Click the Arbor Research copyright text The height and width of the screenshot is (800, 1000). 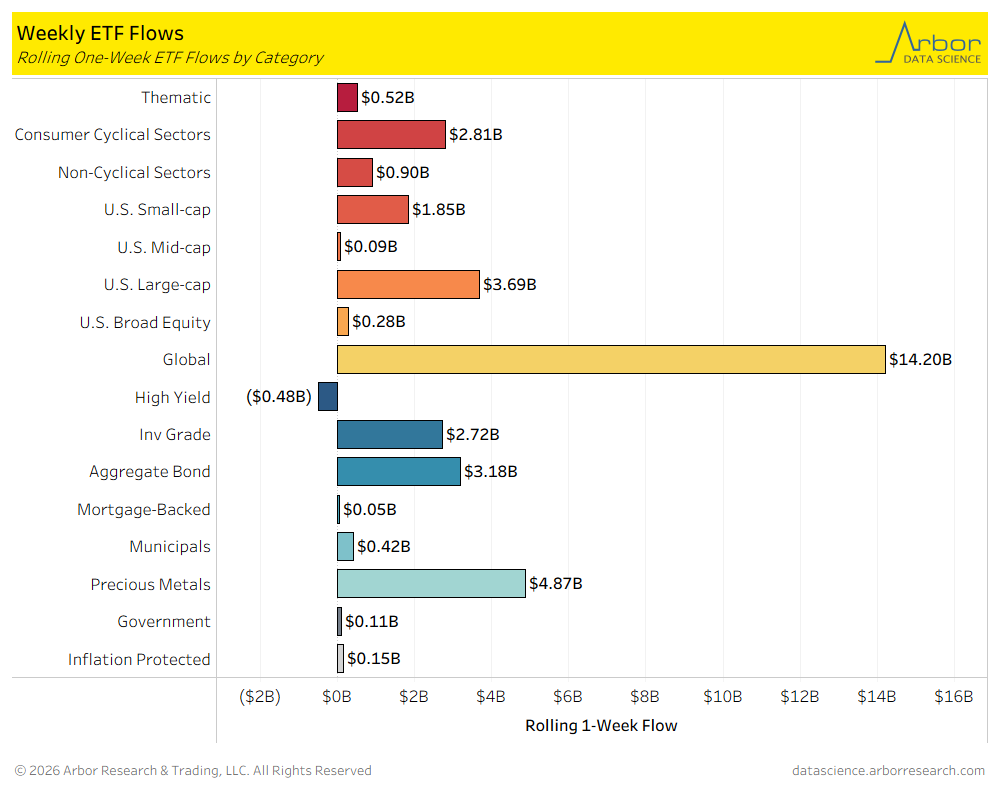[x=193, y=771]
